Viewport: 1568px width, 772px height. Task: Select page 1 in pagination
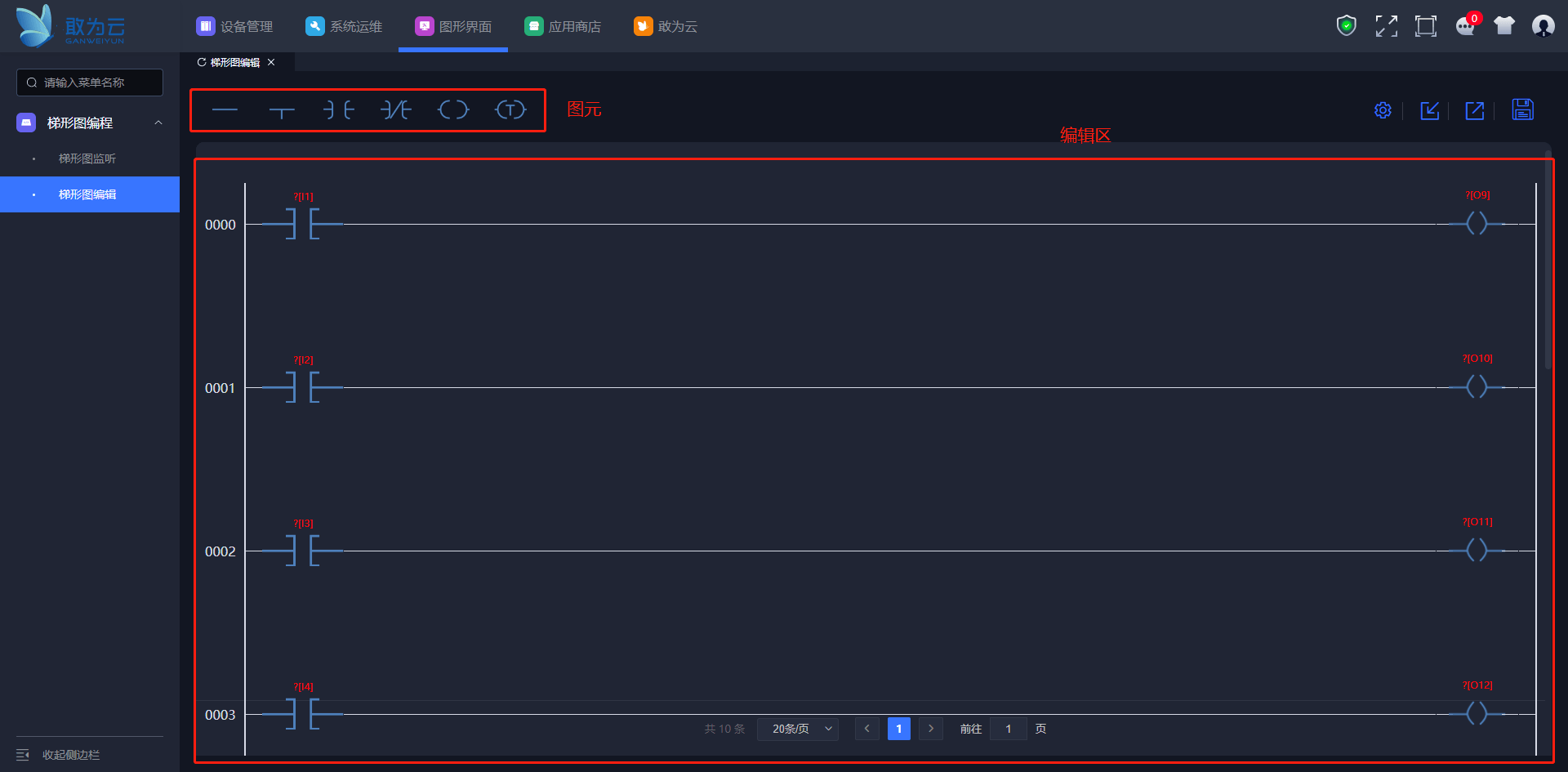(x=899, y=729)
